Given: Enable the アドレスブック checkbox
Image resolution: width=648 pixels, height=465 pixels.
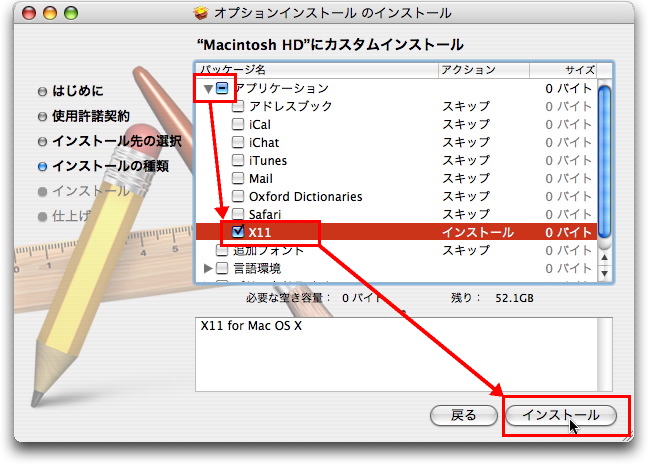Looking at the screenshot, I should tap(238, 106).
